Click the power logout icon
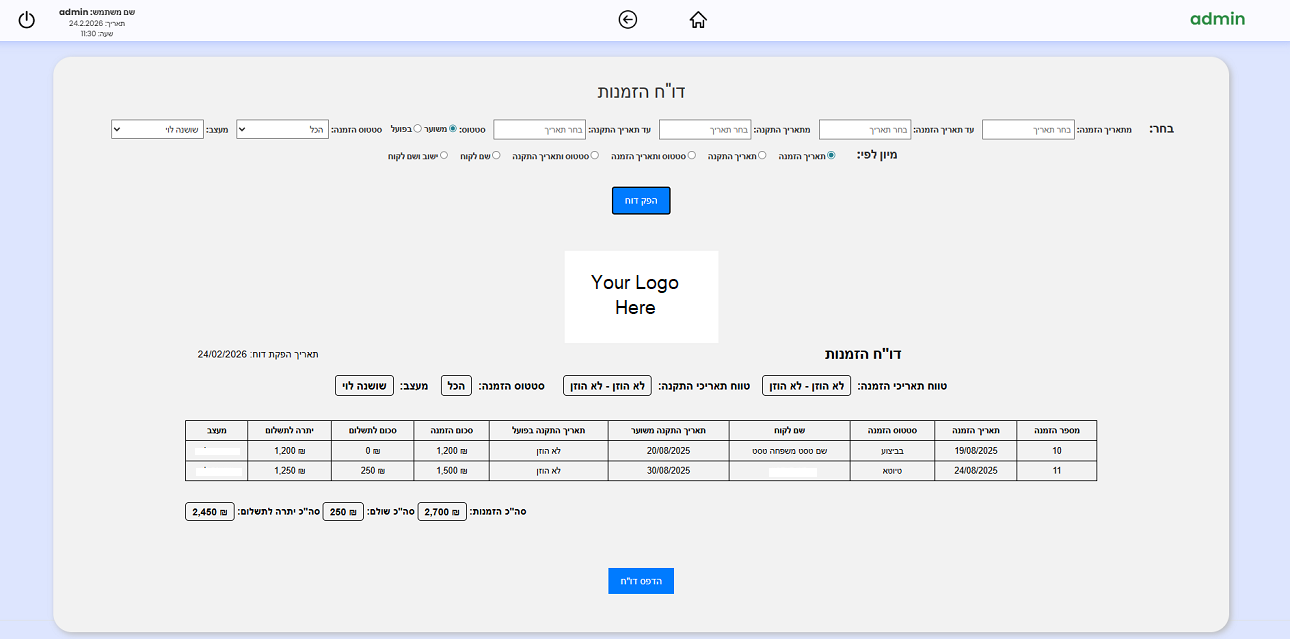The image size is (1290, 639). click(27, 20)
